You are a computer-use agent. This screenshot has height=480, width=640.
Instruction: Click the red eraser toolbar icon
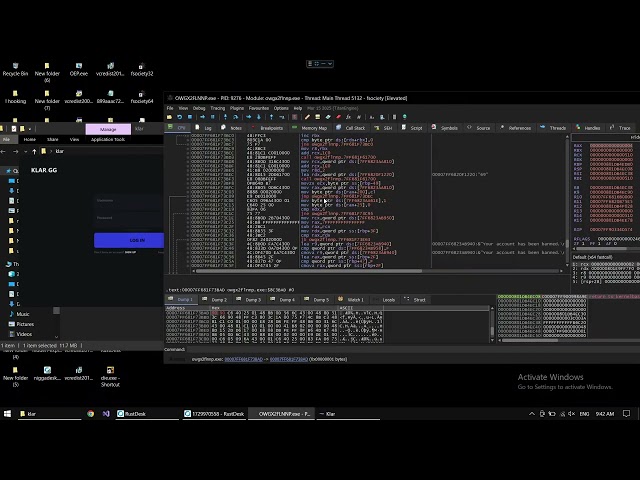[338, 117]
